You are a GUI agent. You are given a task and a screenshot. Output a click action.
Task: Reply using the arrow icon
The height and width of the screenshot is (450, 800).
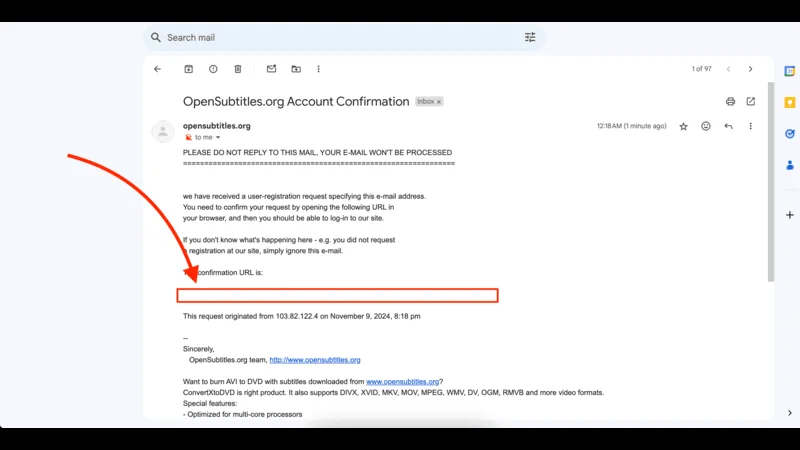click(x=728, y=126)
